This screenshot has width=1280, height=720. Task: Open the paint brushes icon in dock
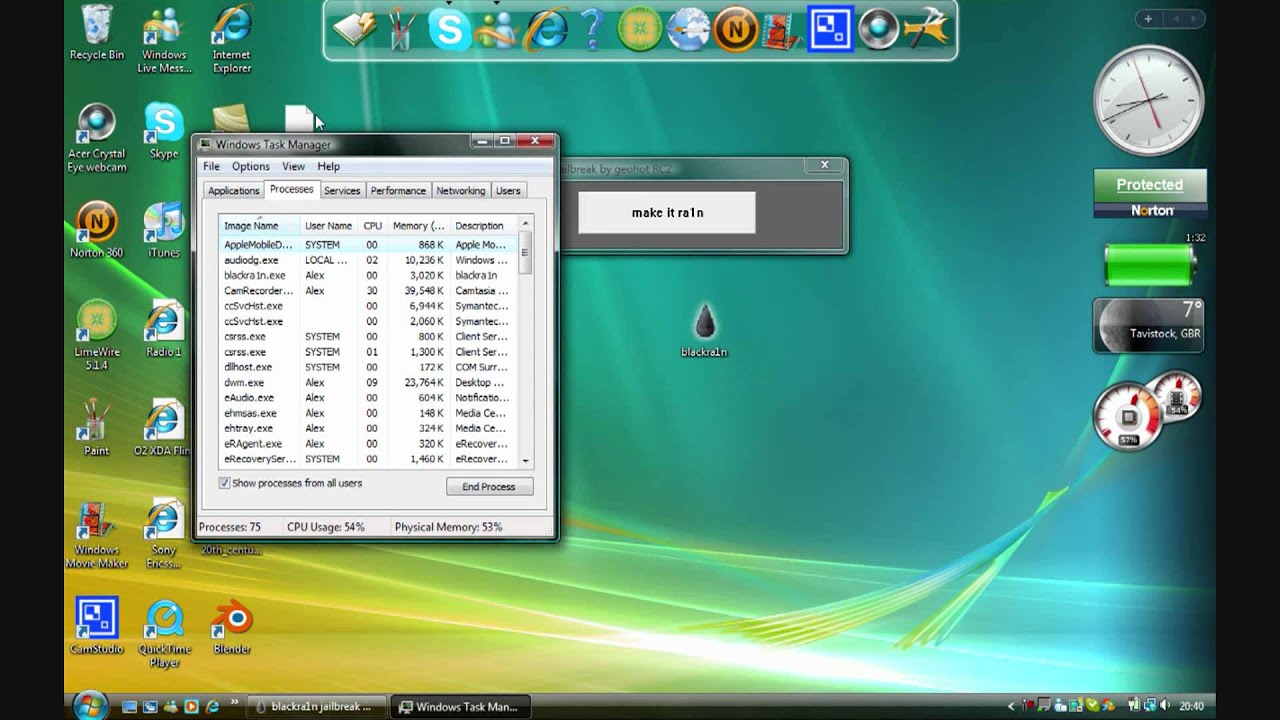[x=402, y=30]
